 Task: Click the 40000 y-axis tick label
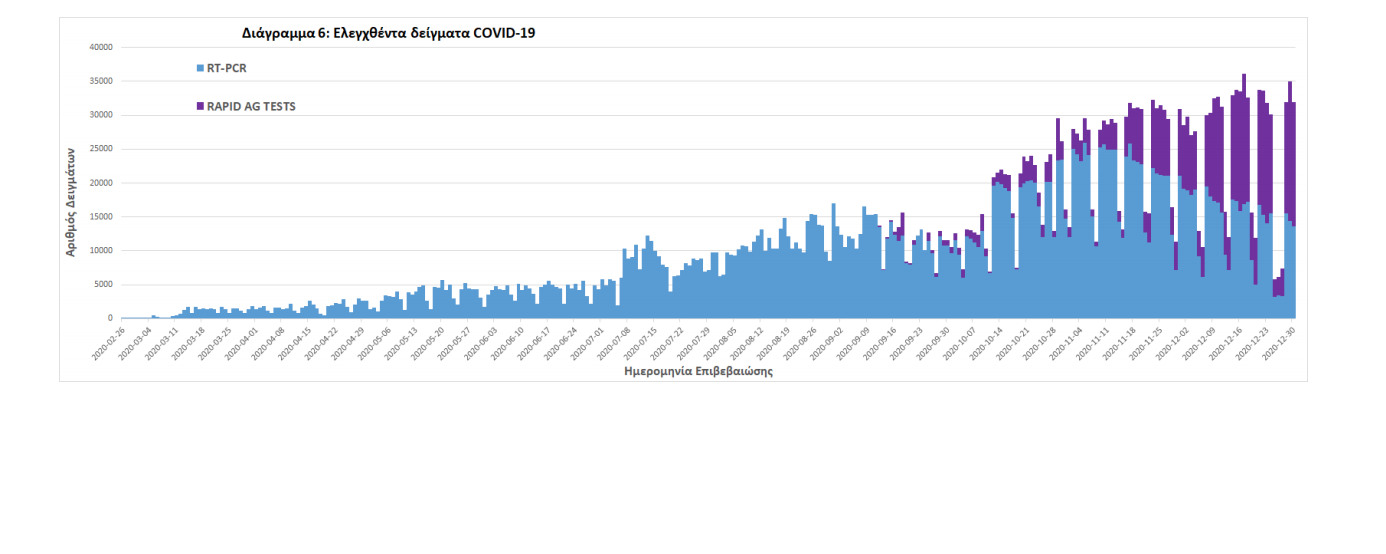coord(101,47)
